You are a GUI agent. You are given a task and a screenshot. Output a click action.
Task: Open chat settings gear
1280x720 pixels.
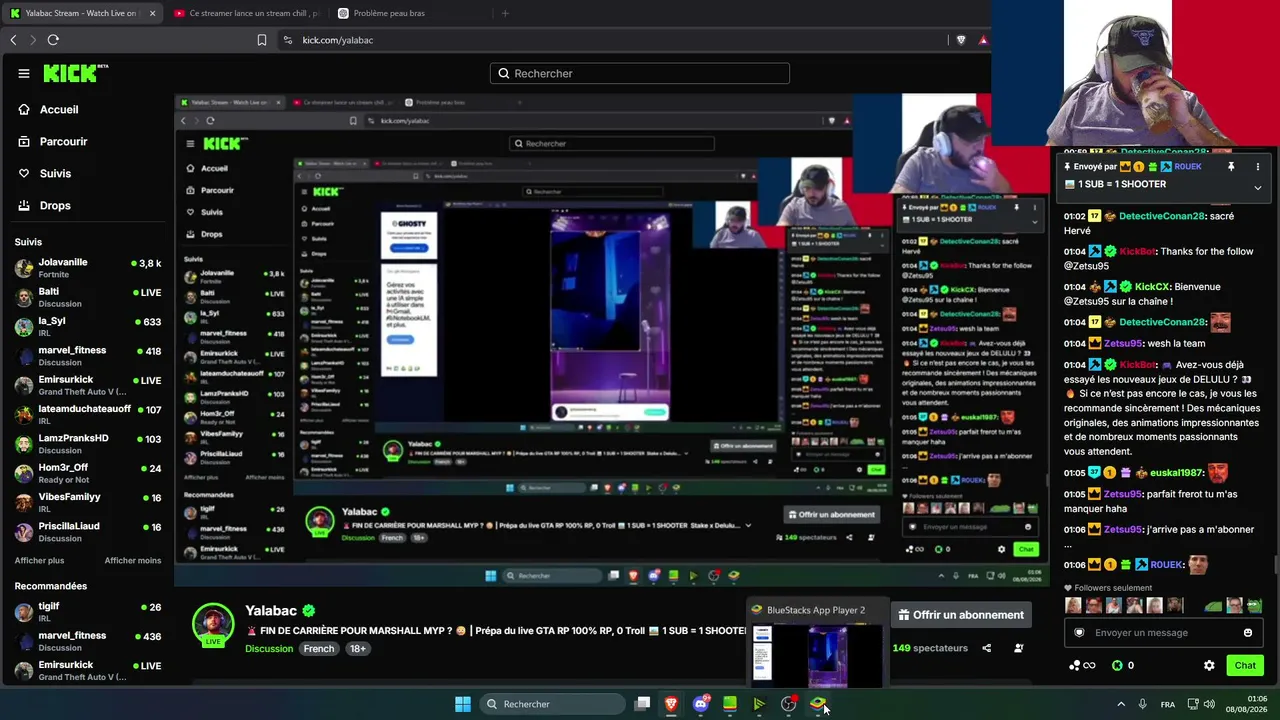coord(1209,665)
